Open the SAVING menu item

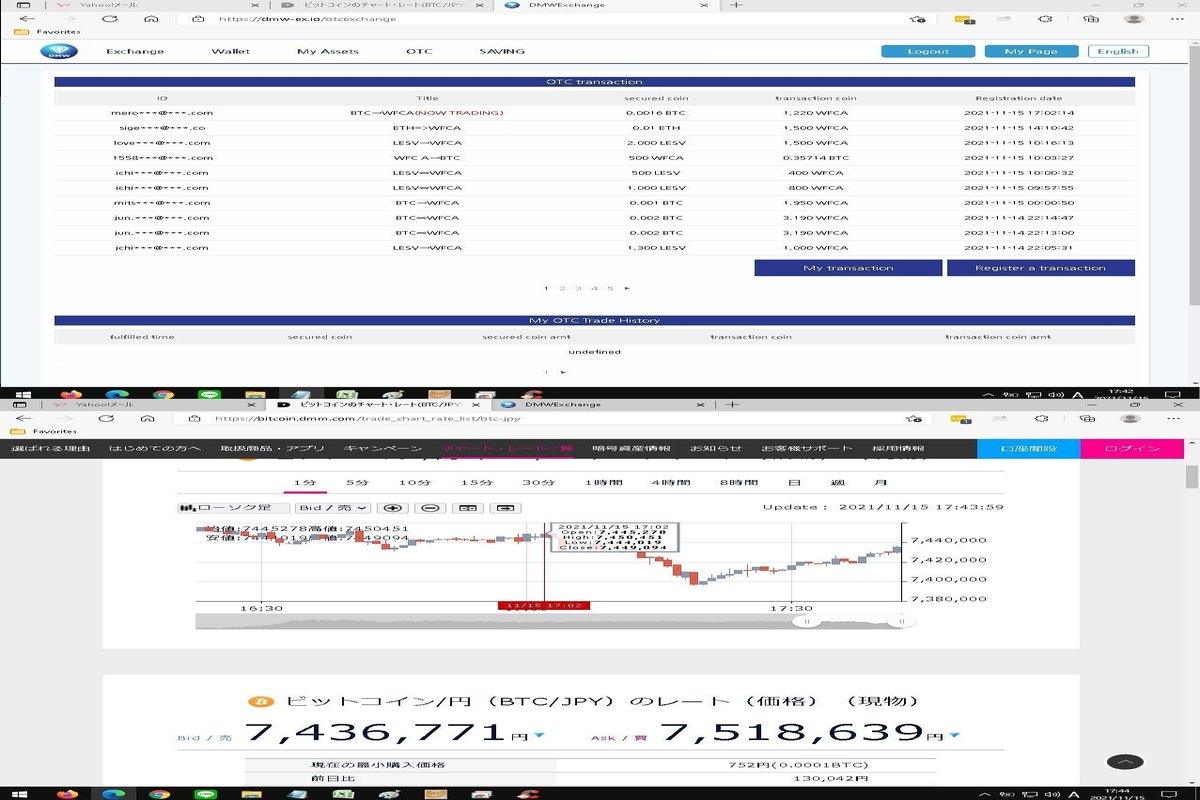[502, 51]
